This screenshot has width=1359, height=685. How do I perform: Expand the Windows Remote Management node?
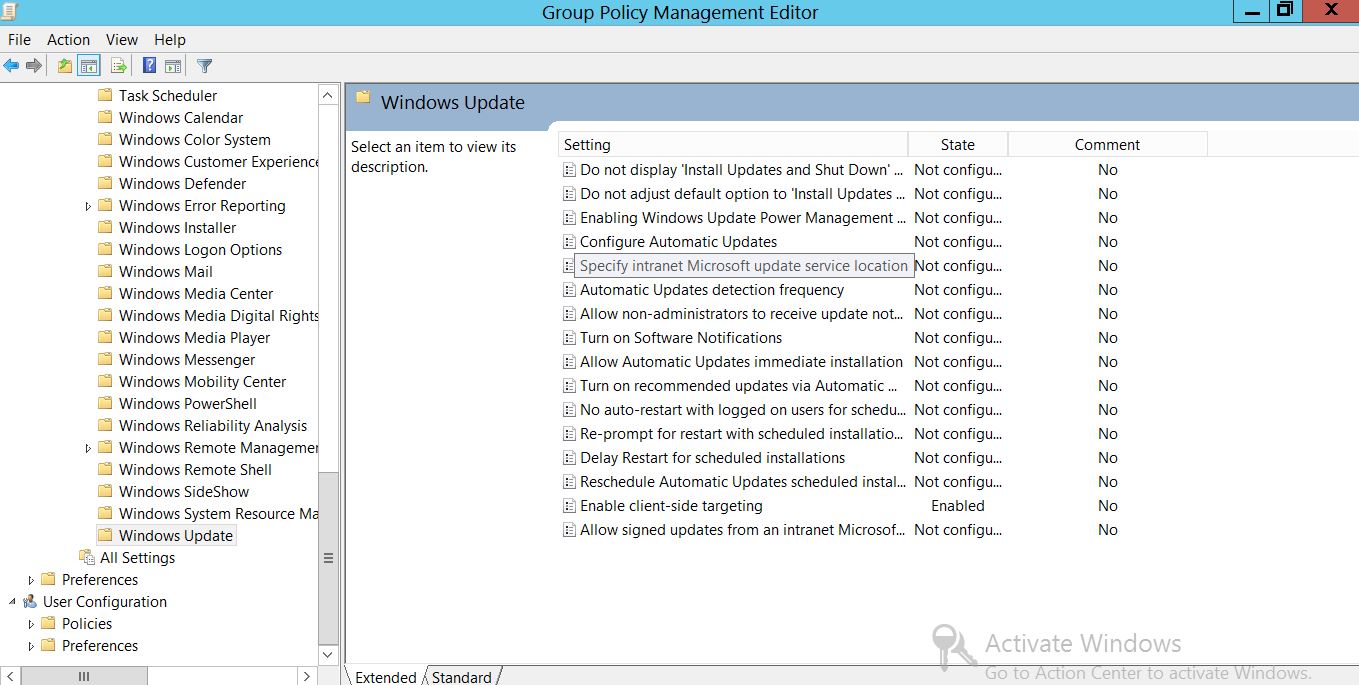88,448
